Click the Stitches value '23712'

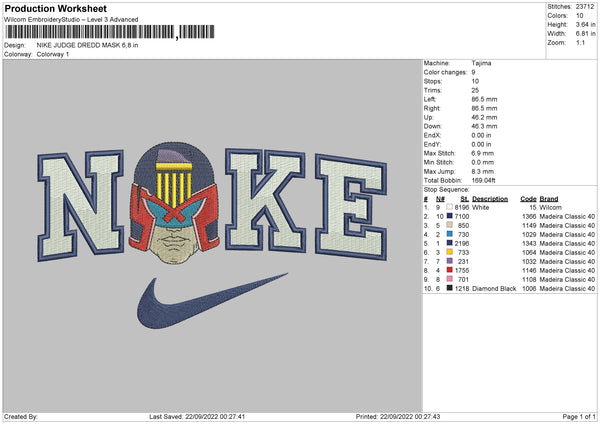[585, 7]
